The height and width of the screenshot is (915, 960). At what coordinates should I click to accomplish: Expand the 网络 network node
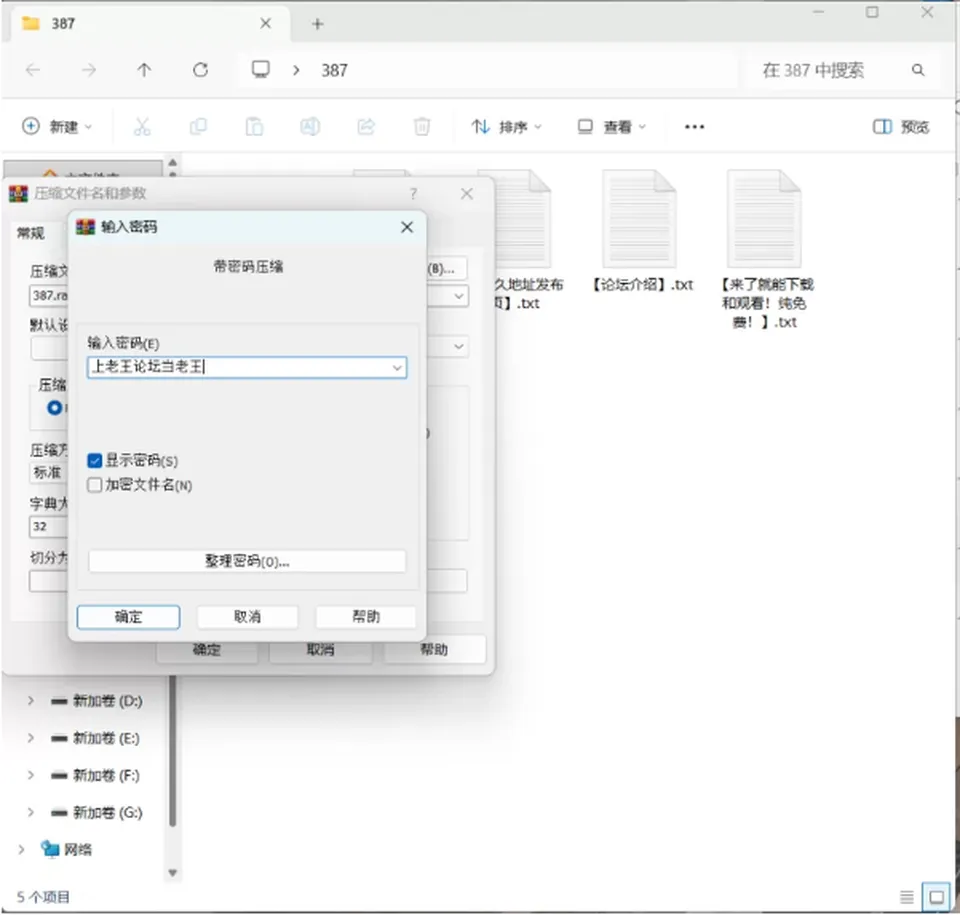[21, 849]
